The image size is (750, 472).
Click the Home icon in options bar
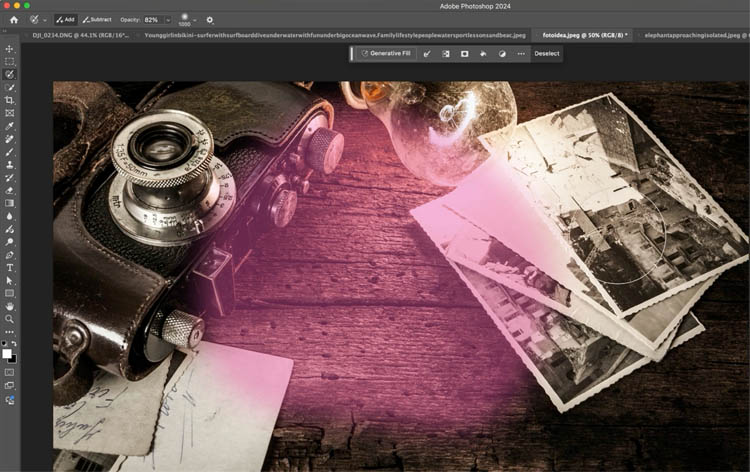coord(14,20)
